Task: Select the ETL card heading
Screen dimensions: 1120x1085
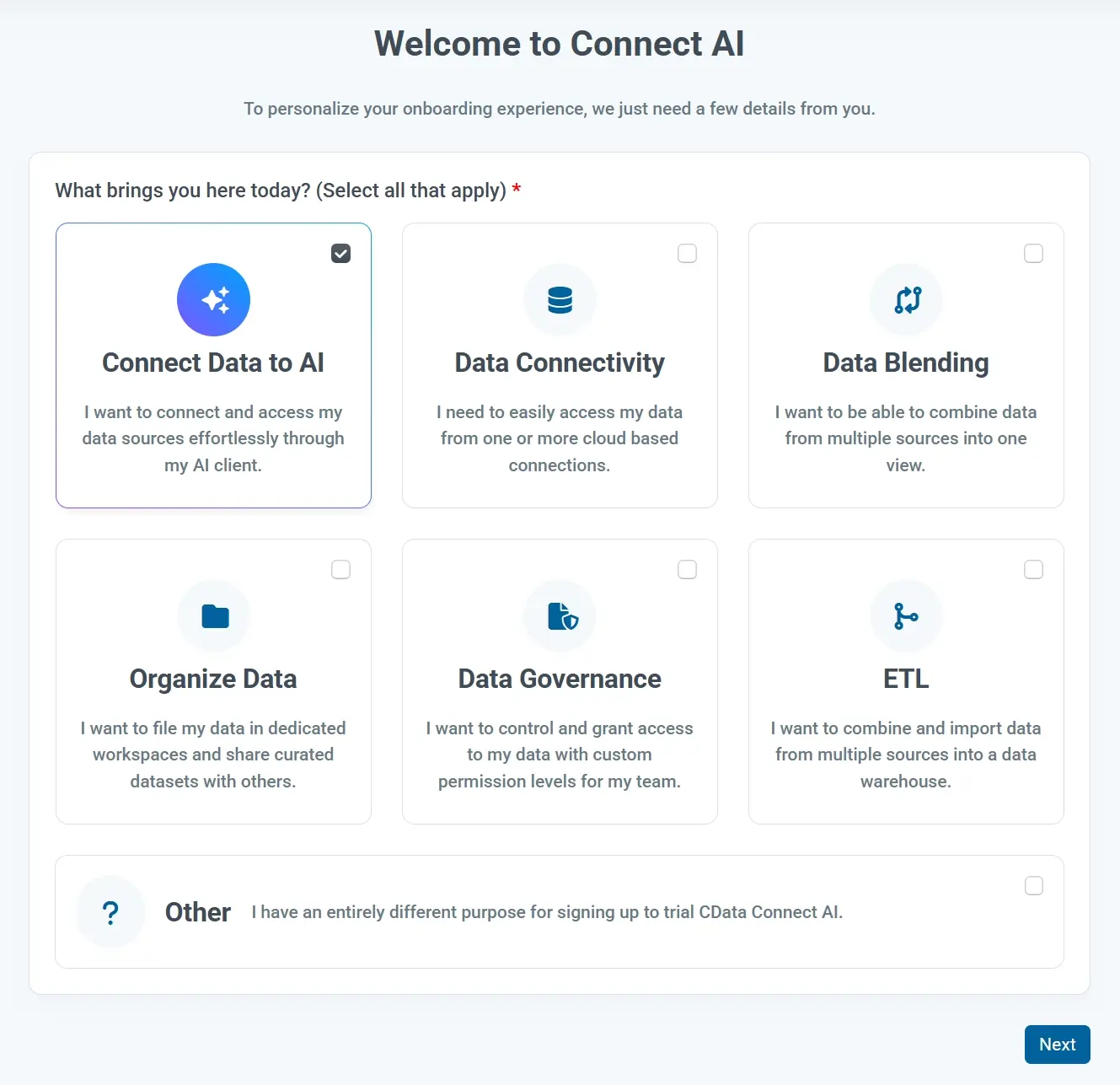Action: pos(906,679)
